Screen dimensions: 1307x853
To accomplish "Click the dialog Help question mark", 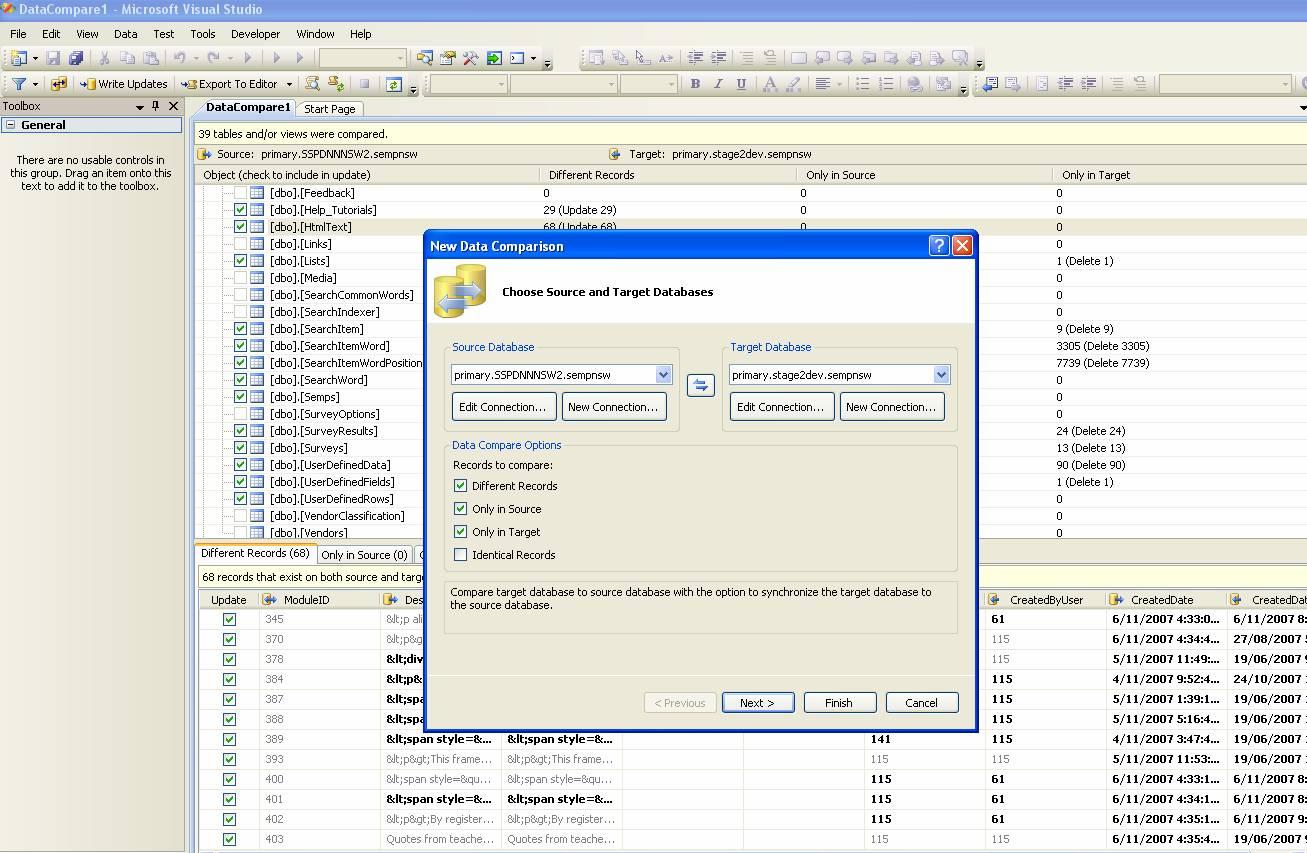I will [x=939, y=245].
